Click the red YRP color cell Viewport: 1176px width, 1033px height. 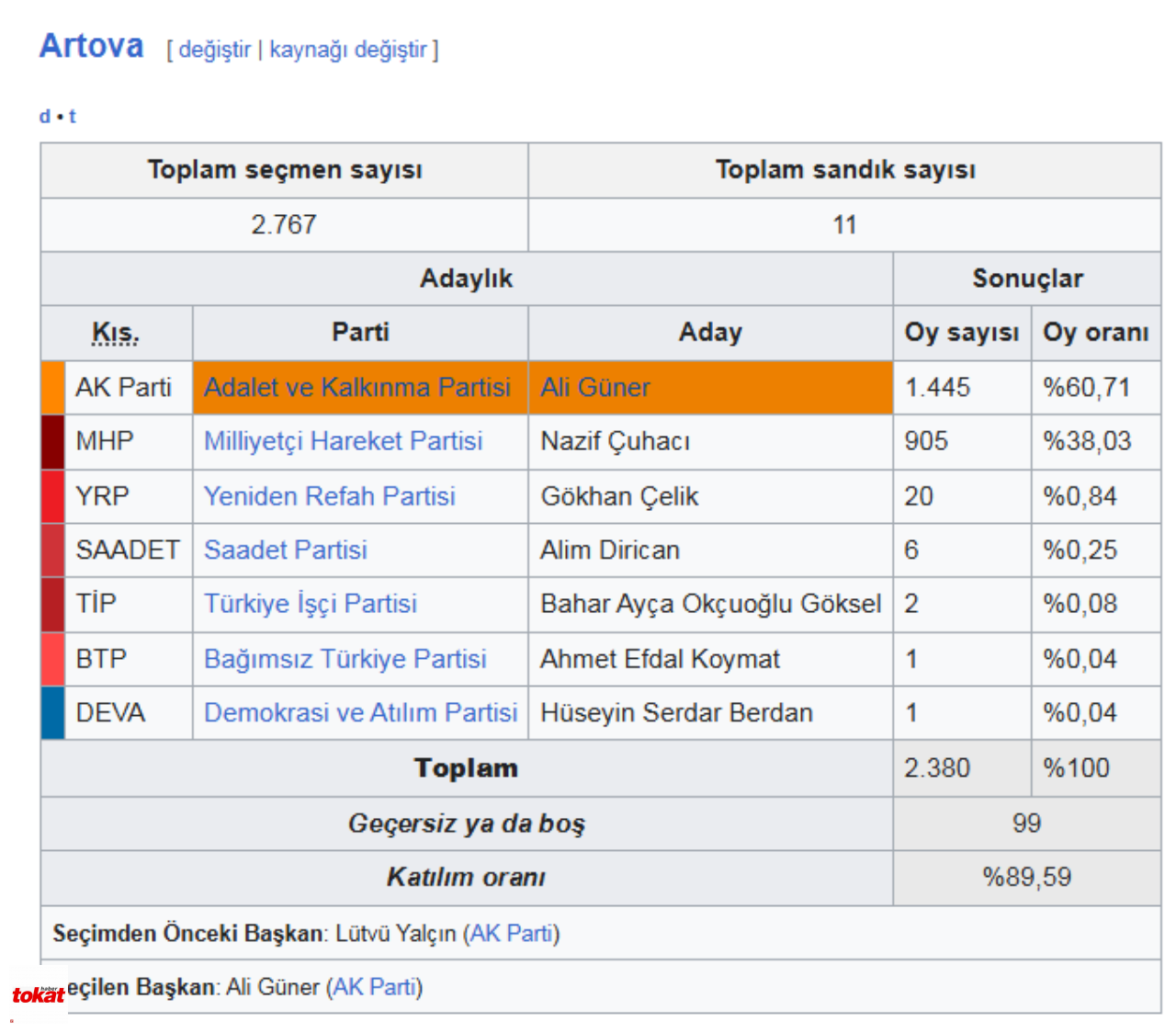pyautogui.click(x=52, y=496)
